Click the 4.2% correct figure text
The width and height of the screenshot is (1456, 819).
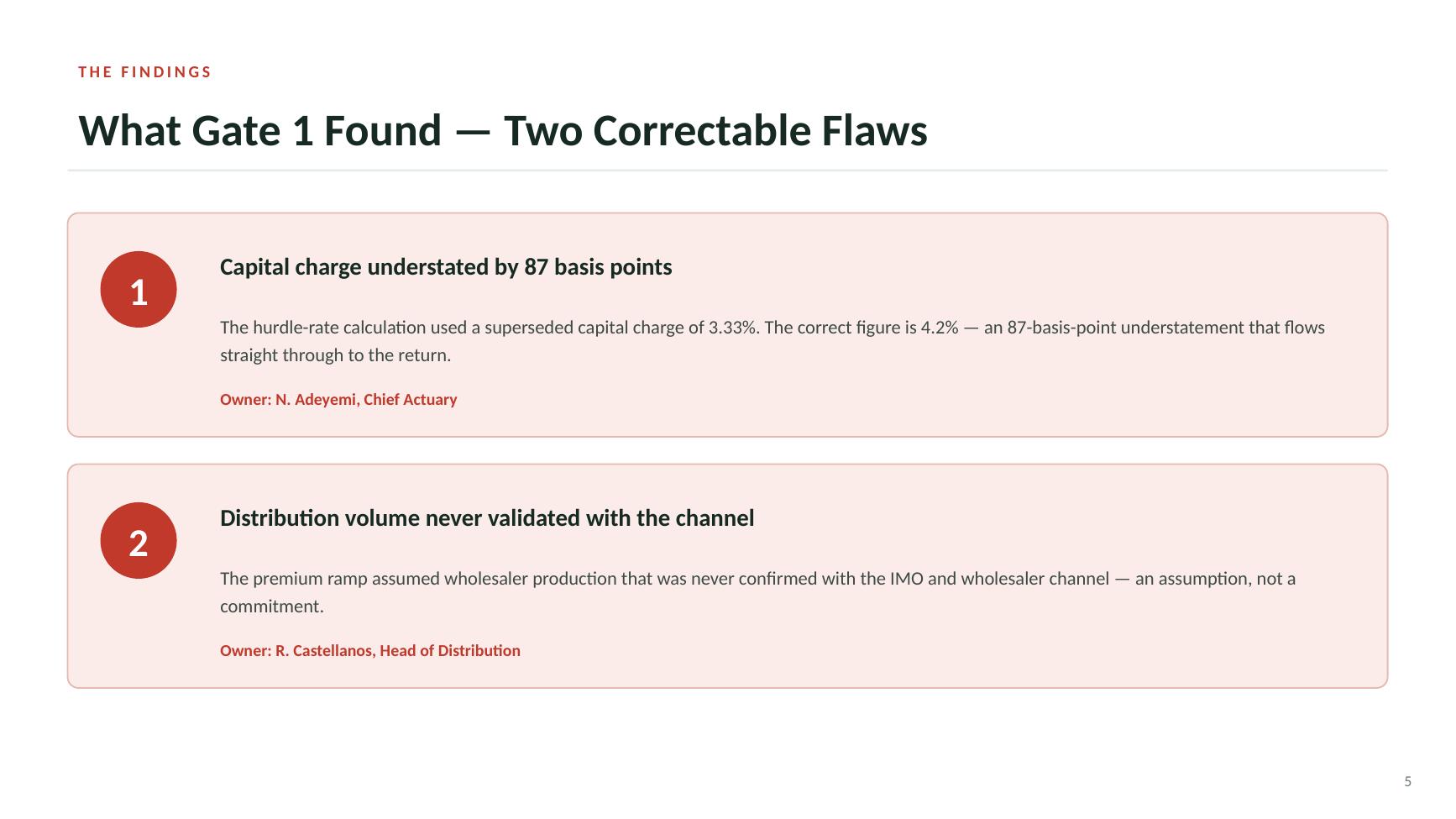[x=940, y=328]
